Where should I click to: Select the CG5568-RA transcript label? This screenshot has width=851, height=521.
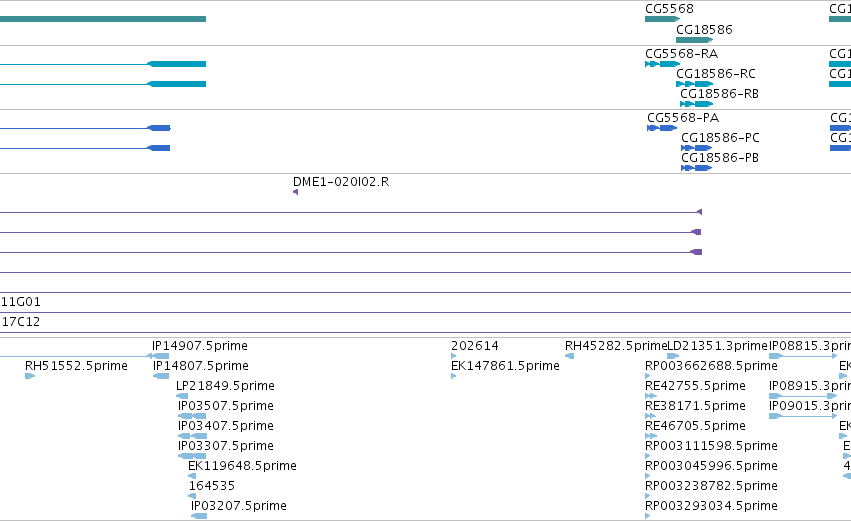tap(681, 54)
